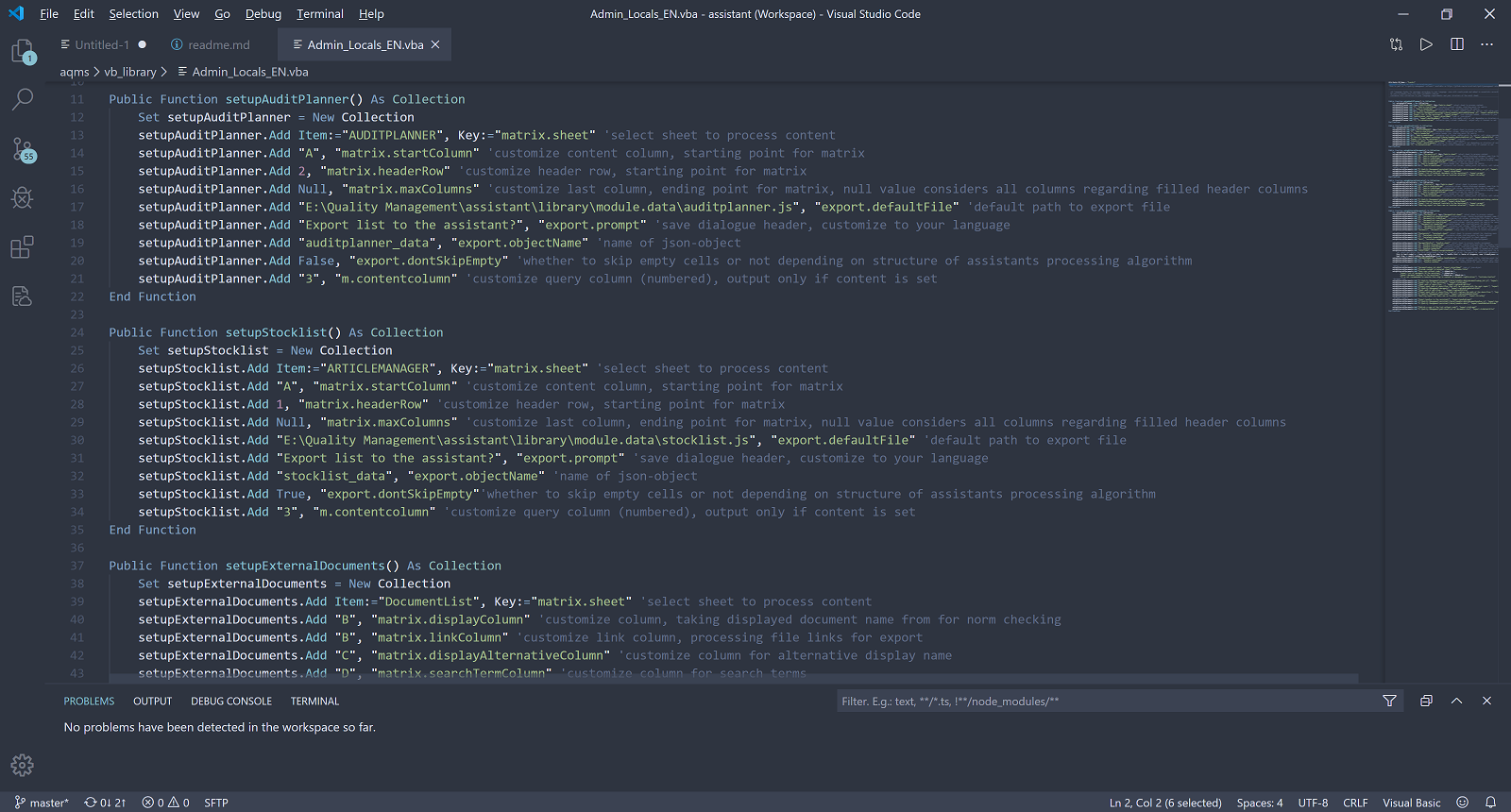Open the Go menu
Viewport: 1511px width, 812px height.
coord(222,14)
